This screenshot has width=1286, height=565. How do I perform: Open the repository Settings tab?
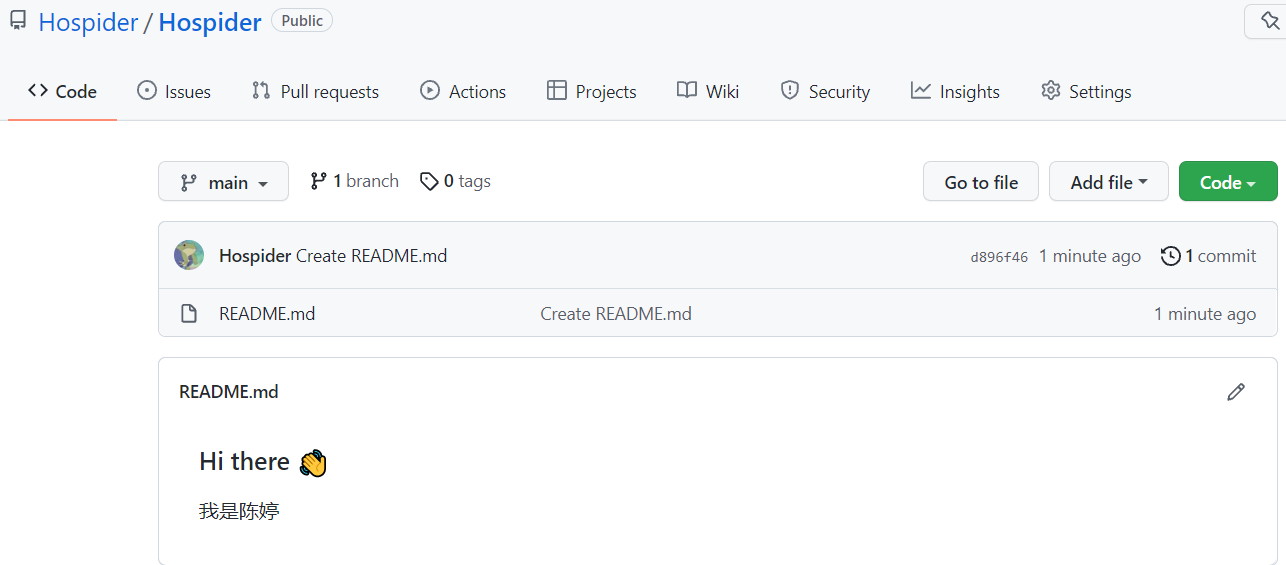point(1086,91)
